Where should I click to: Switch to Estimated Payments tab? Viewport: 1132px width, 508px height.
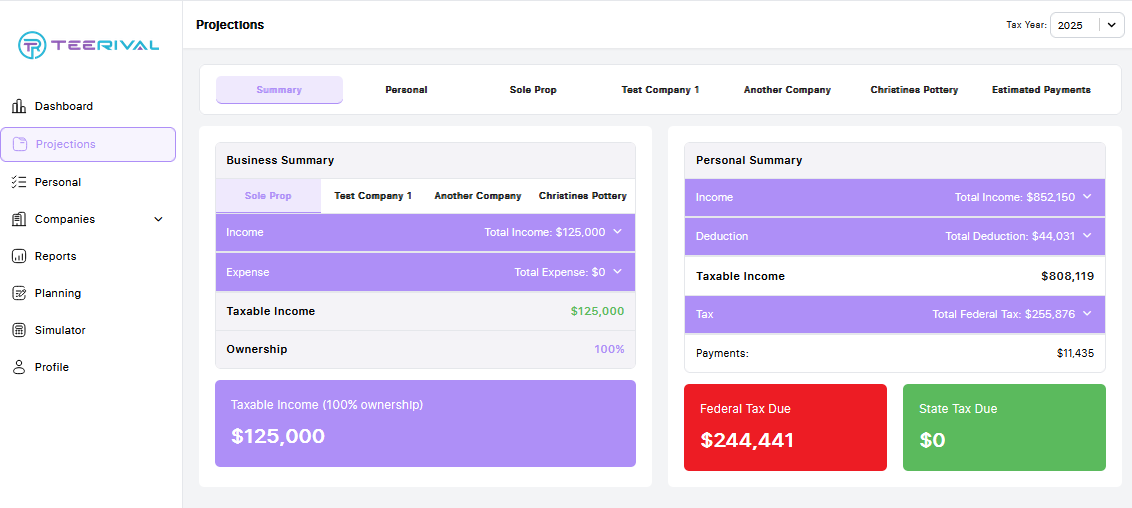(x=1041, y=90)
